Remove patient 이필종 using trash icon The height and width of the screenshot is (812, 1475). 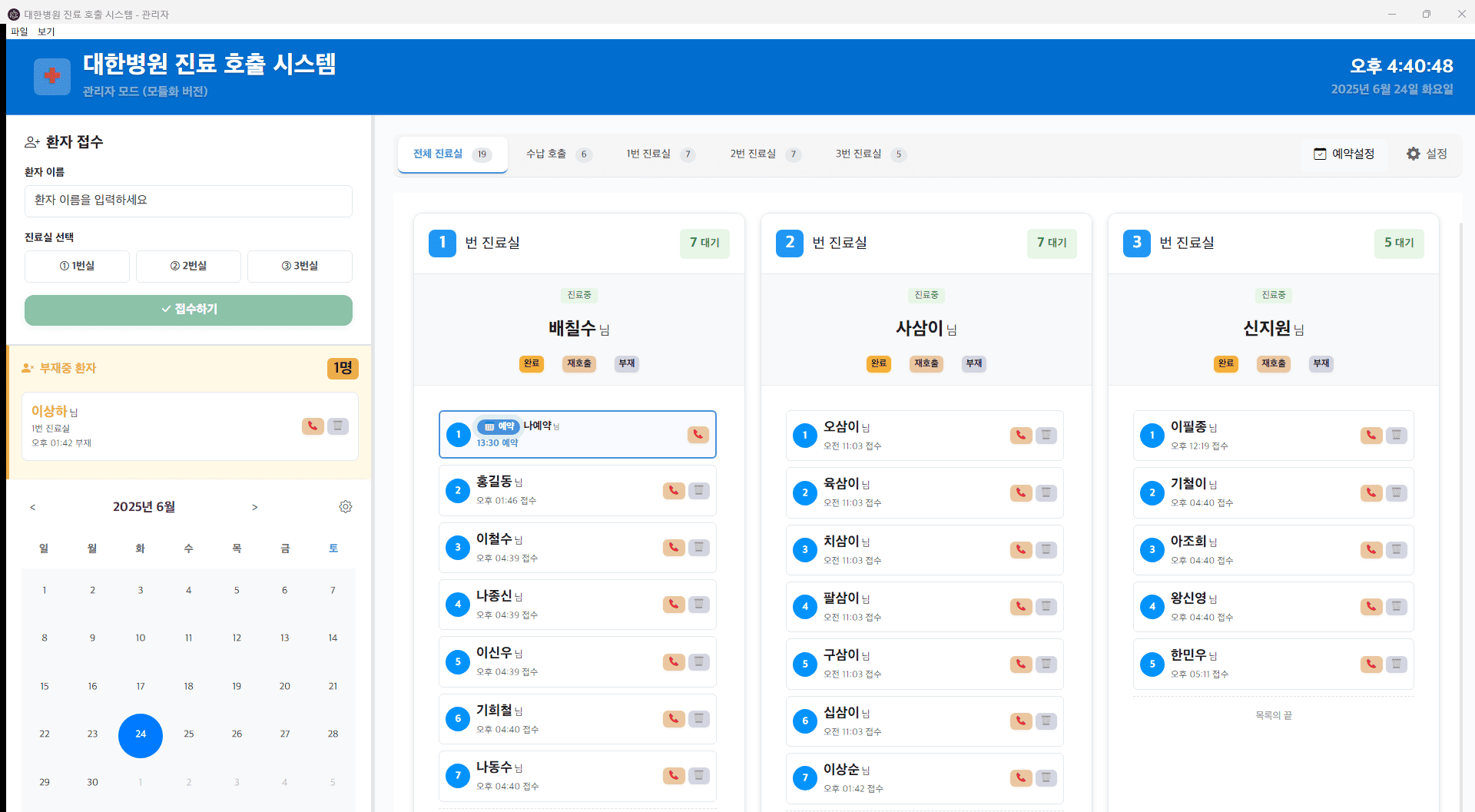(x=1396, y=436)
